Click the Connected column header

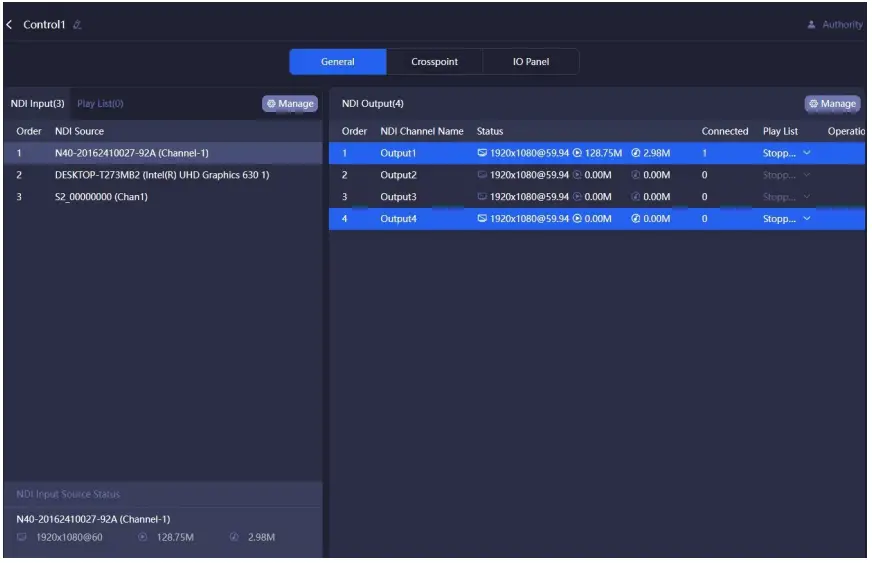coord(725,131)
